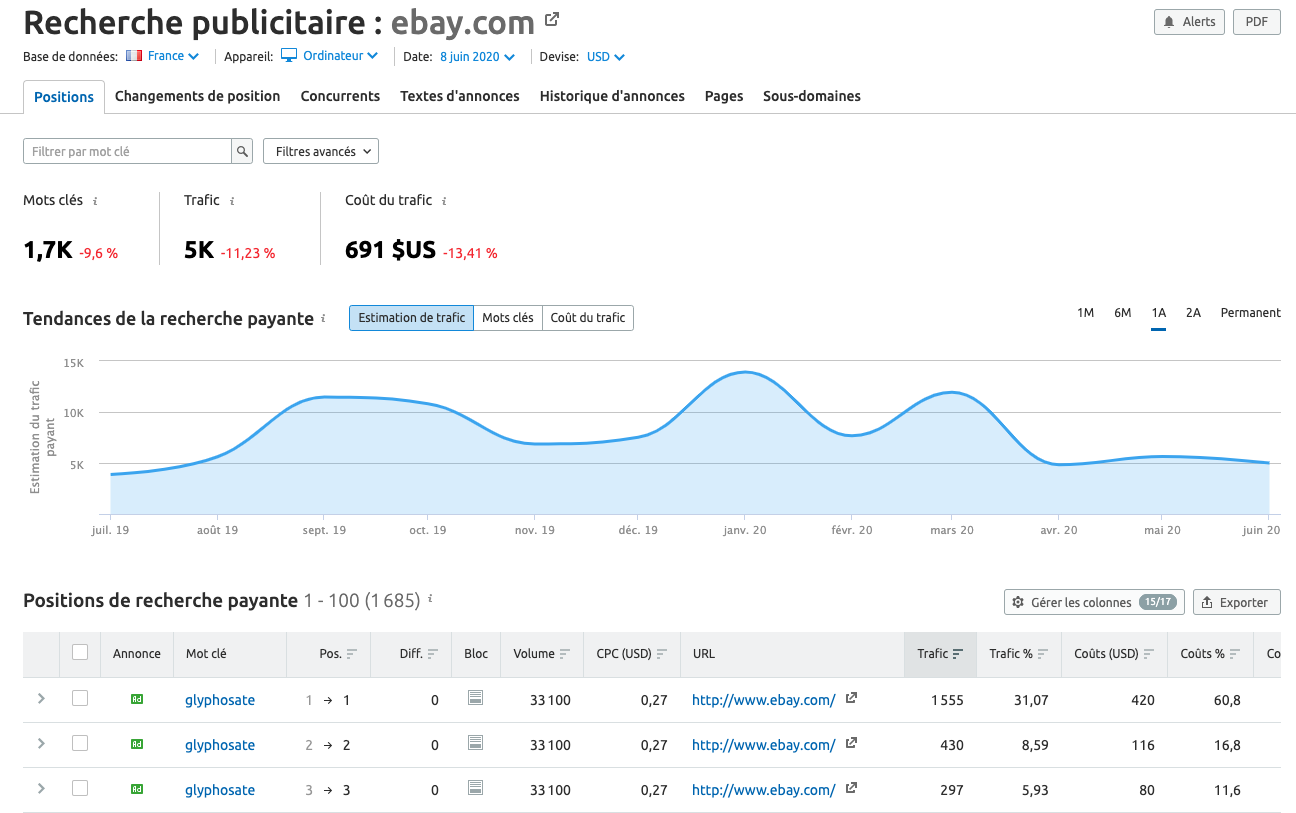
Task: Sort by Trafic % column sort icon
Action: (x=1043, y=654)
